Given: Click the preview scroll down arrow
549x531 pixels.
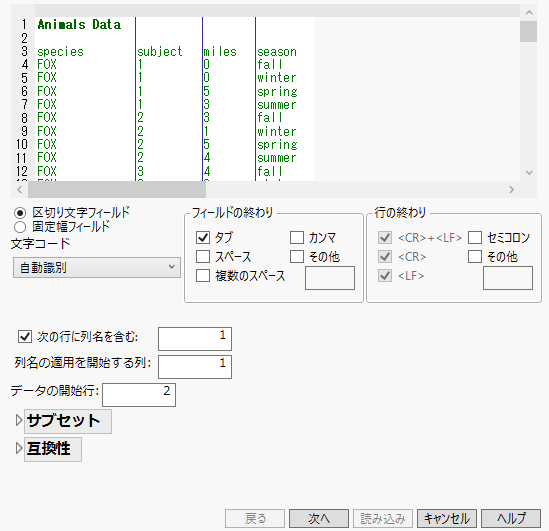Looking at the screenshot, I should point(529,173).
